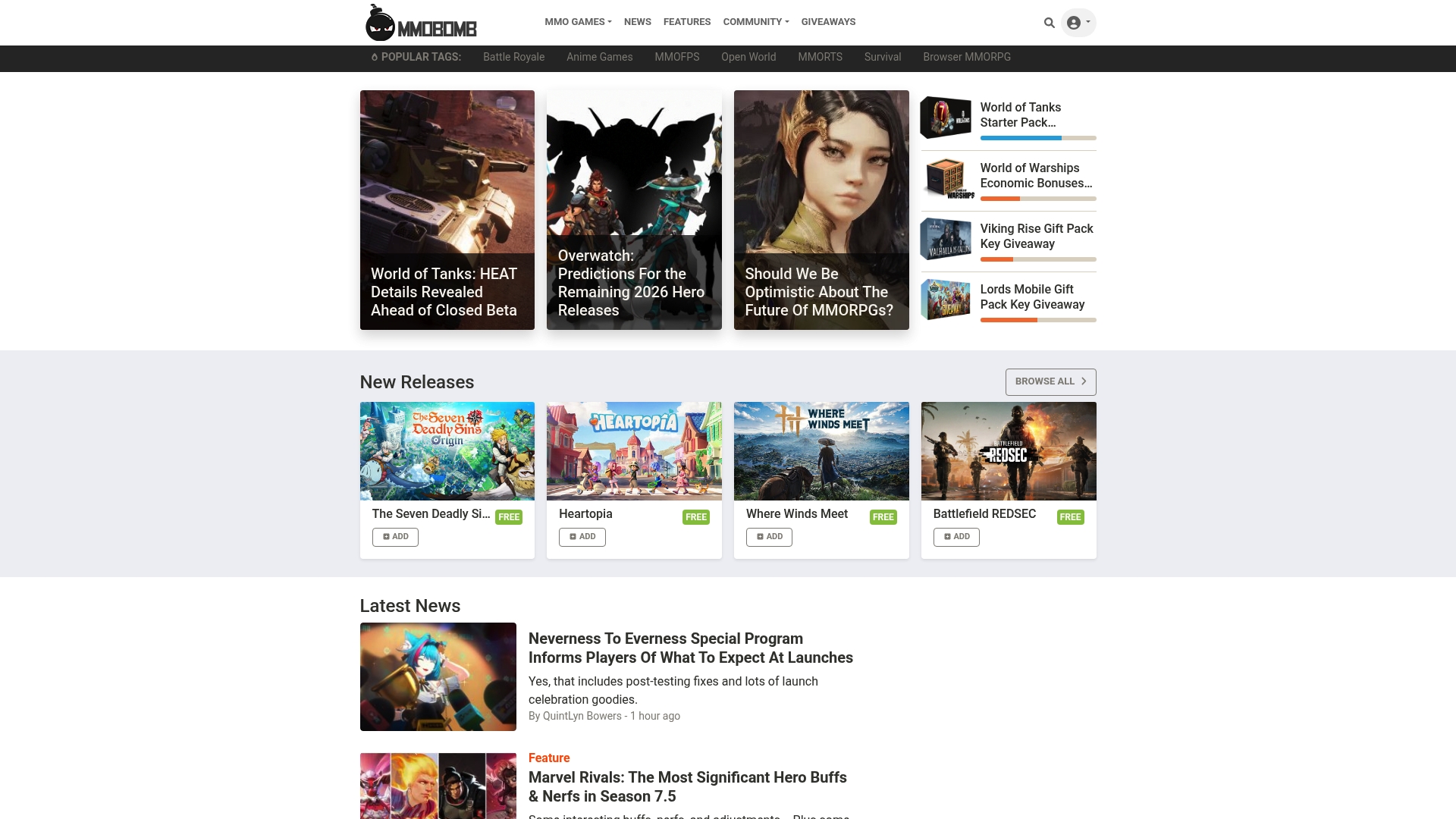The width and height of the screenshot is (1456, 819).
Task: Click the Viking Rise gift pack icon
Action: 946,239
